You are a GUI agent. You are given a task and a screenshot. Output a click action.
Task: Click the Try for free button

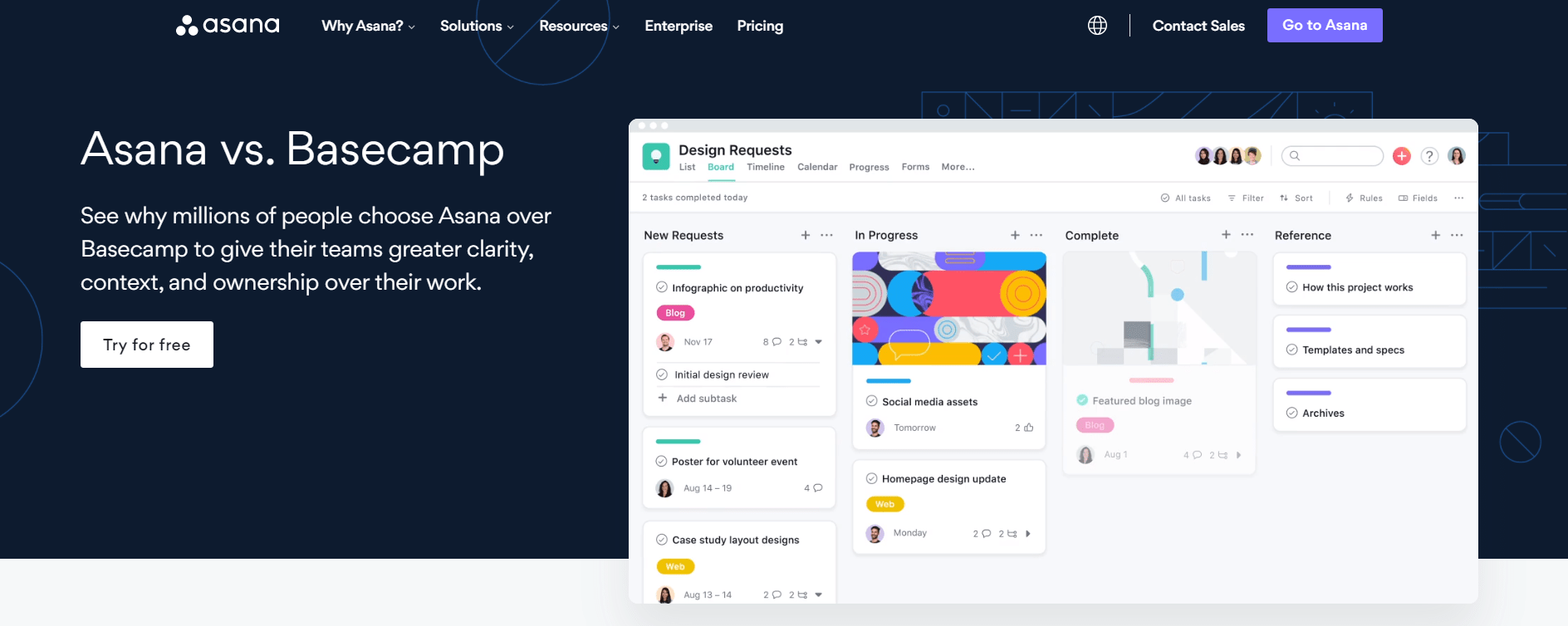point(147,345)
